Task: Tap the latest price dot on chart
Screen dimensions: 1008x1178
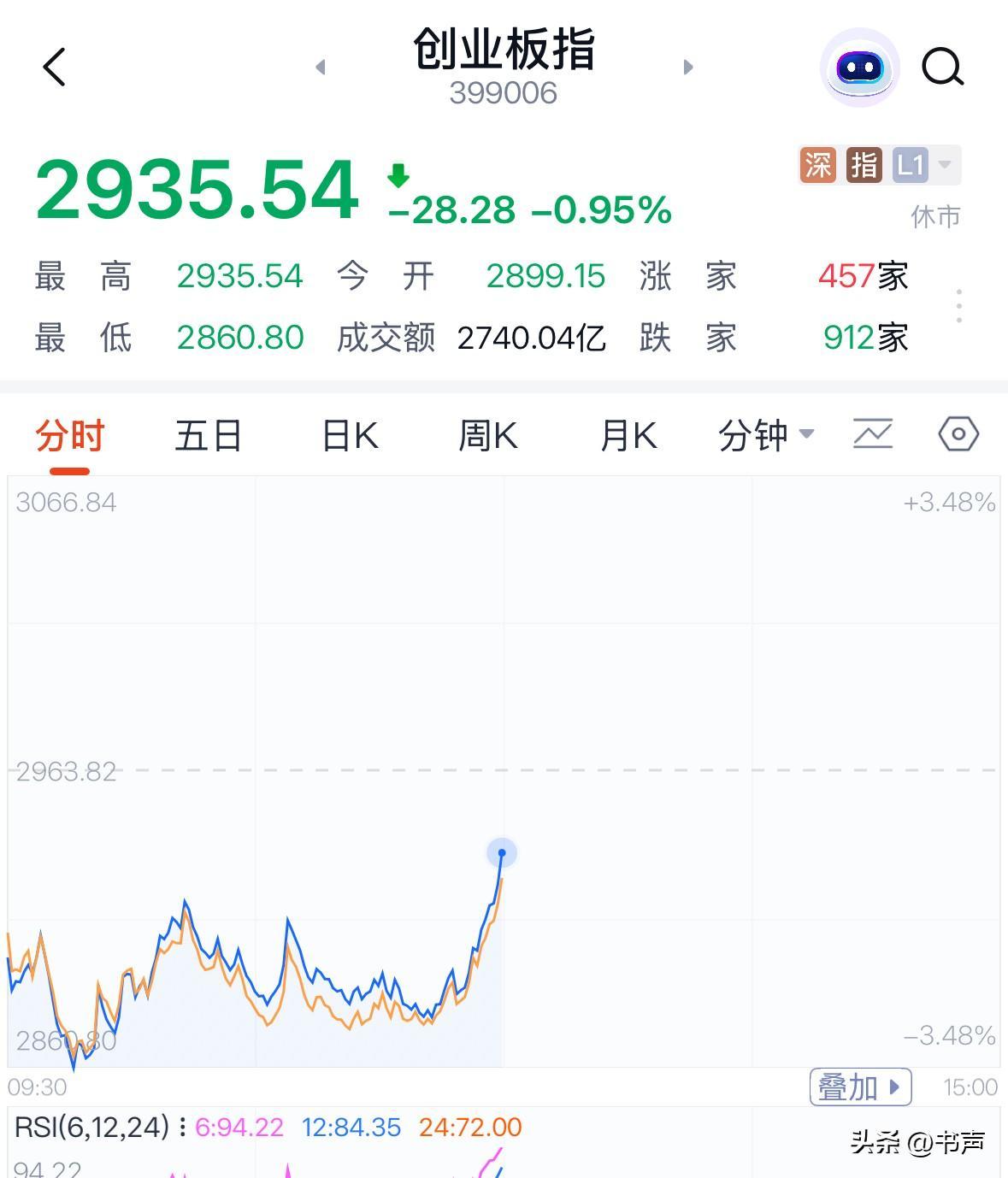Action: 502,852
